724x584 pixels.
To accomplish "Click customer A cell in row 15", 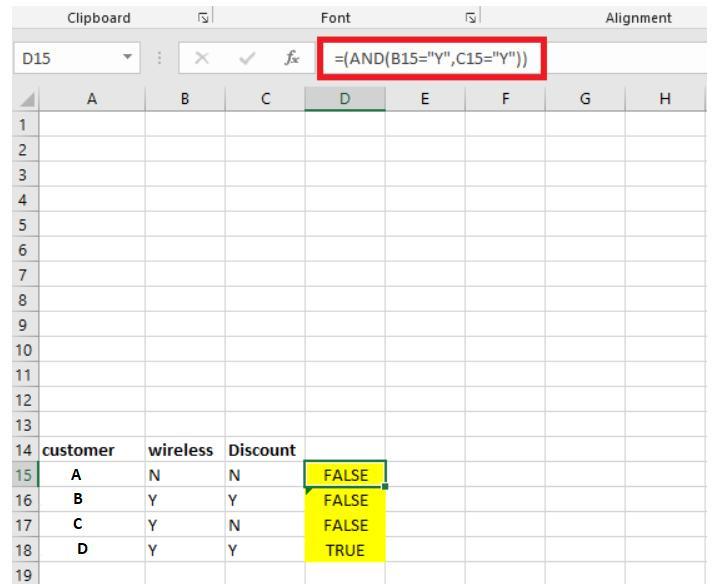I will point(92,474).
